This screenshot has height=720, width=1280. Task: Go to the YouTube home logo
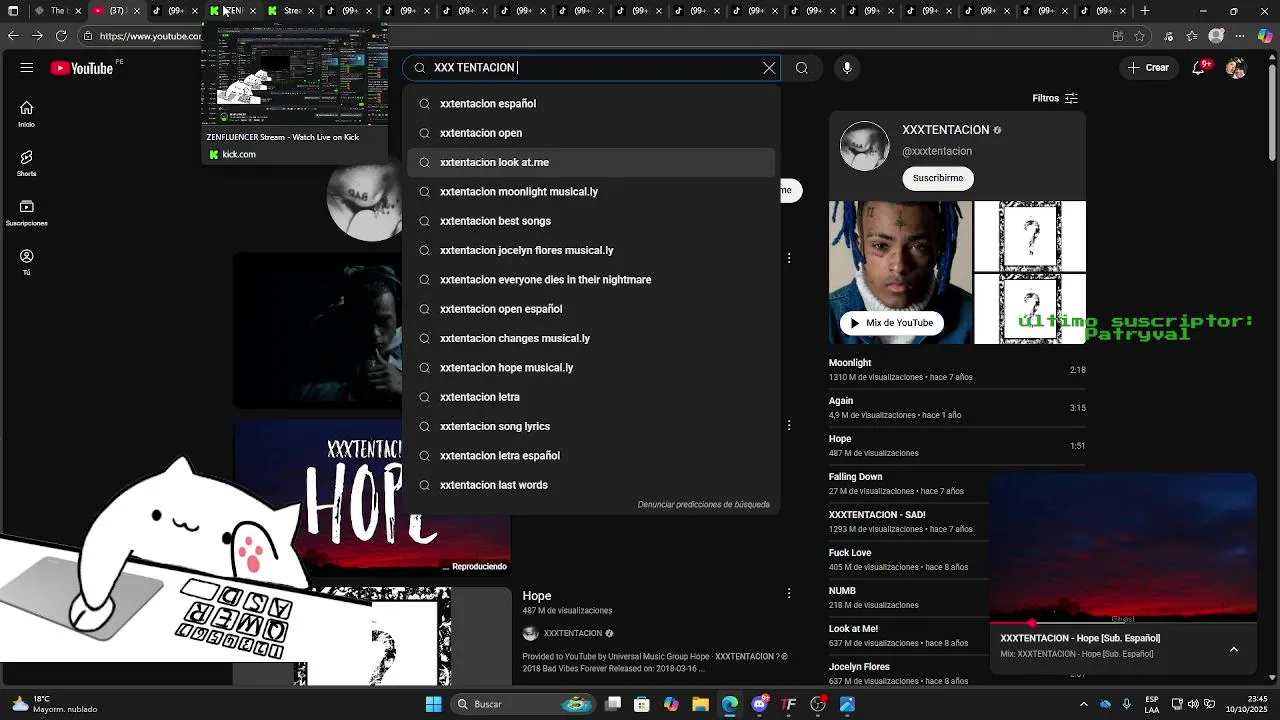point(82,68)
